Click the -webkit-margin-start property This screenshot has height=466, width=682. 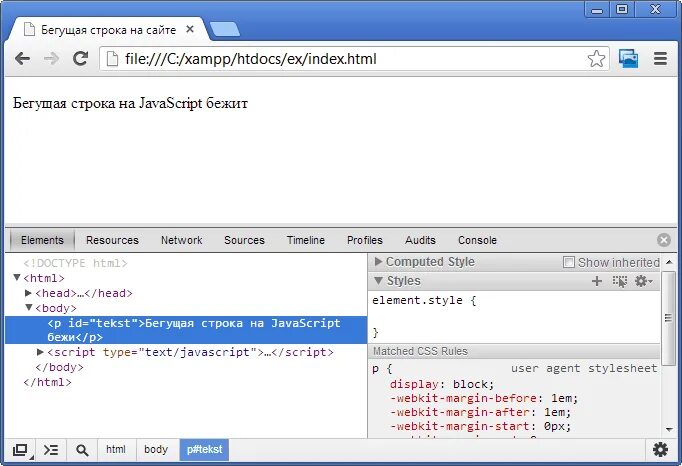tap(480, 426)
